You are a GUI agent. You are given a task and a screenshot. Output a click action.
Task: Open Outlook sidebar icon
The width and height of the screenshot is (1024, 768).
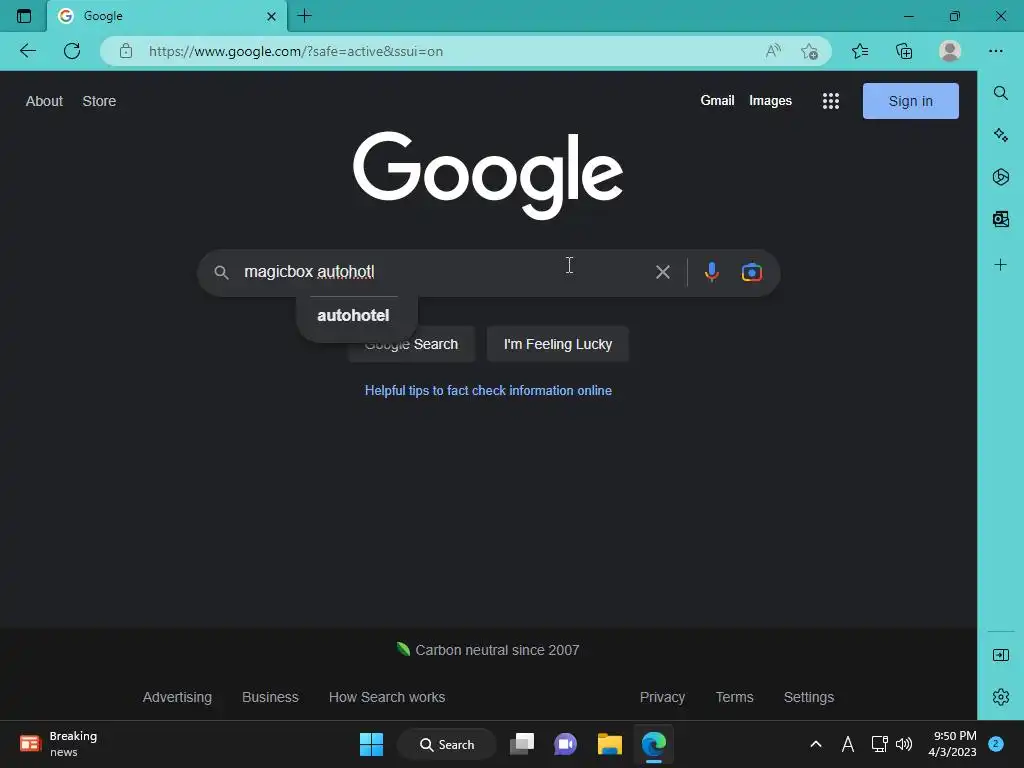1000,219
